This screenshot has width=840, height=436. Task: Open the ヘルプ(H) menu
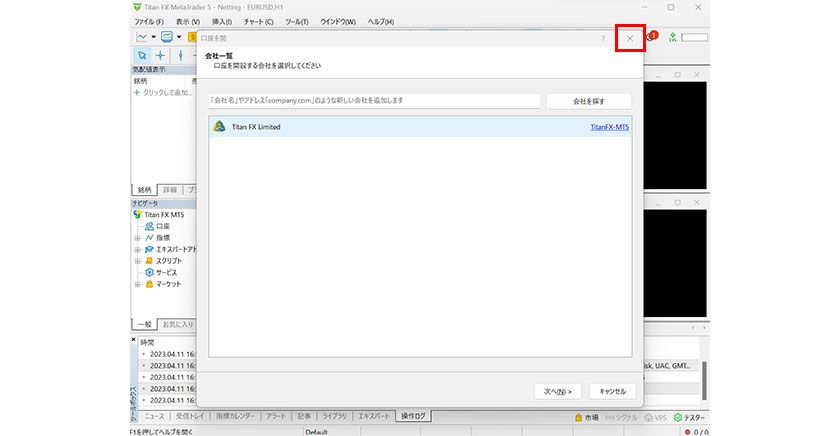381,22
